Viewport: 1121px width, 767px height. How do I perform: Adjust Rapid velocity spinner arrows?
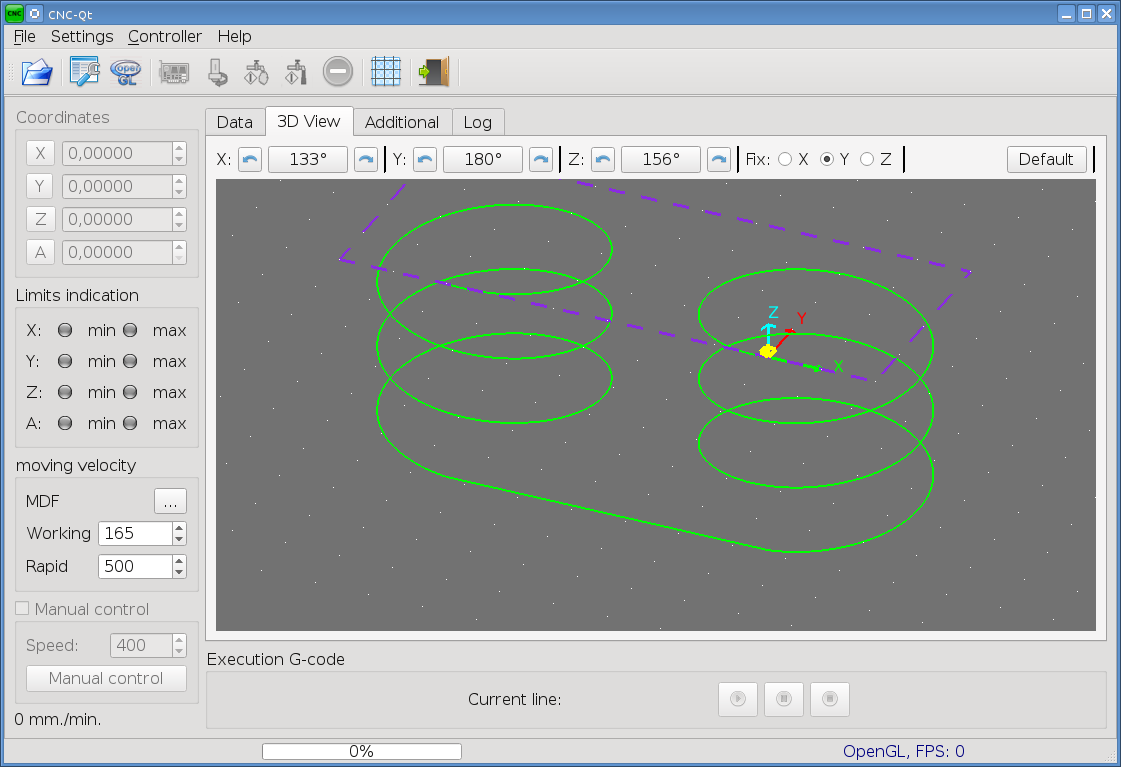click(x=179, y=566)
